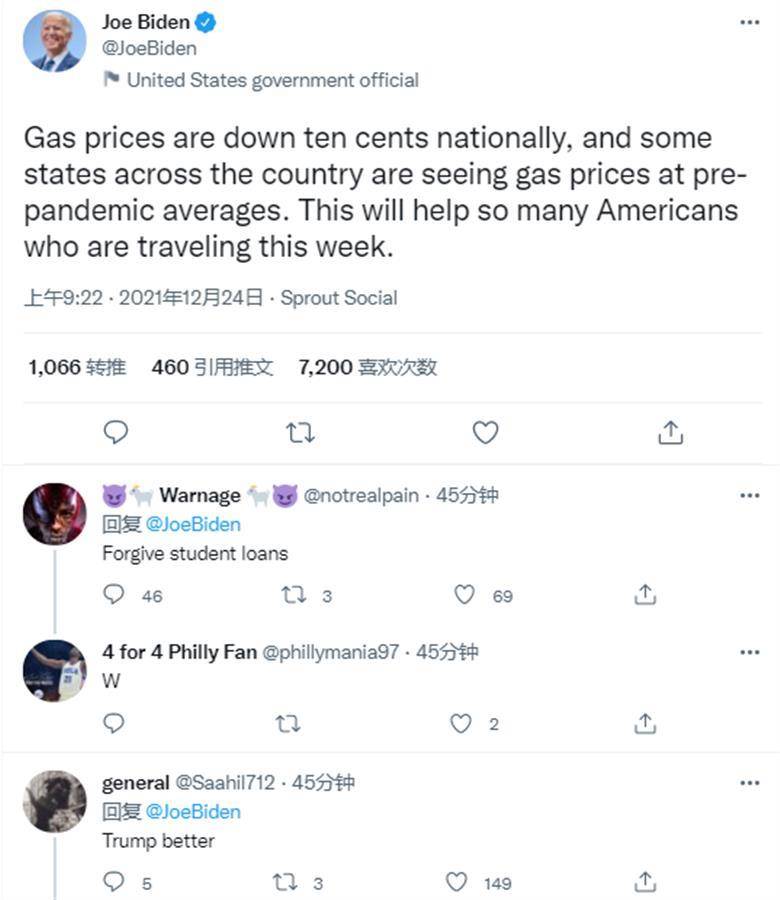Share the main gas prices tweet
This screenshot has width=780, height=900.
pyautogui.click(x=671, y=432)
